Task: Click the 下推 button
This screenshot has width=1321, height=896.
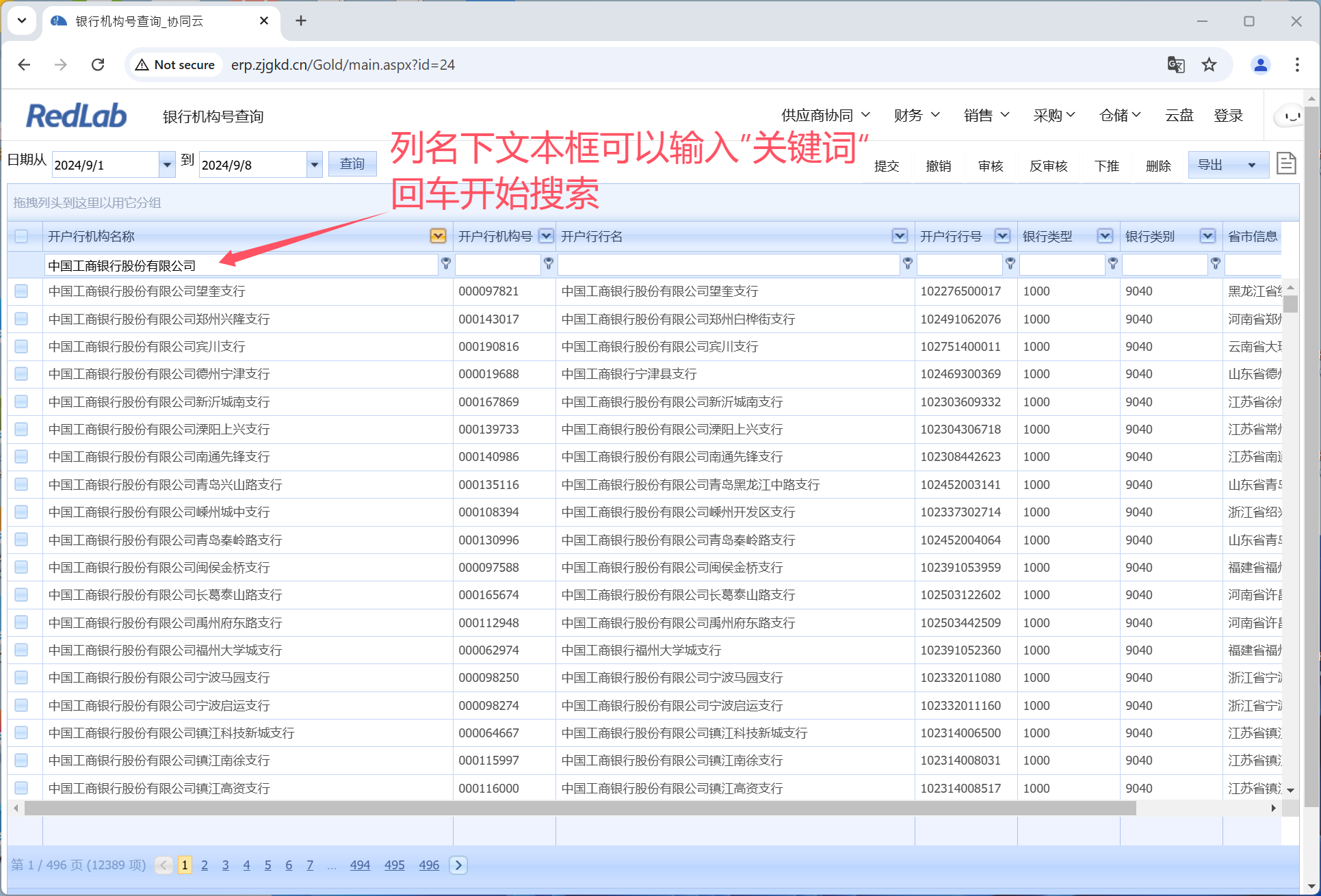Action: click(1107, 166)
